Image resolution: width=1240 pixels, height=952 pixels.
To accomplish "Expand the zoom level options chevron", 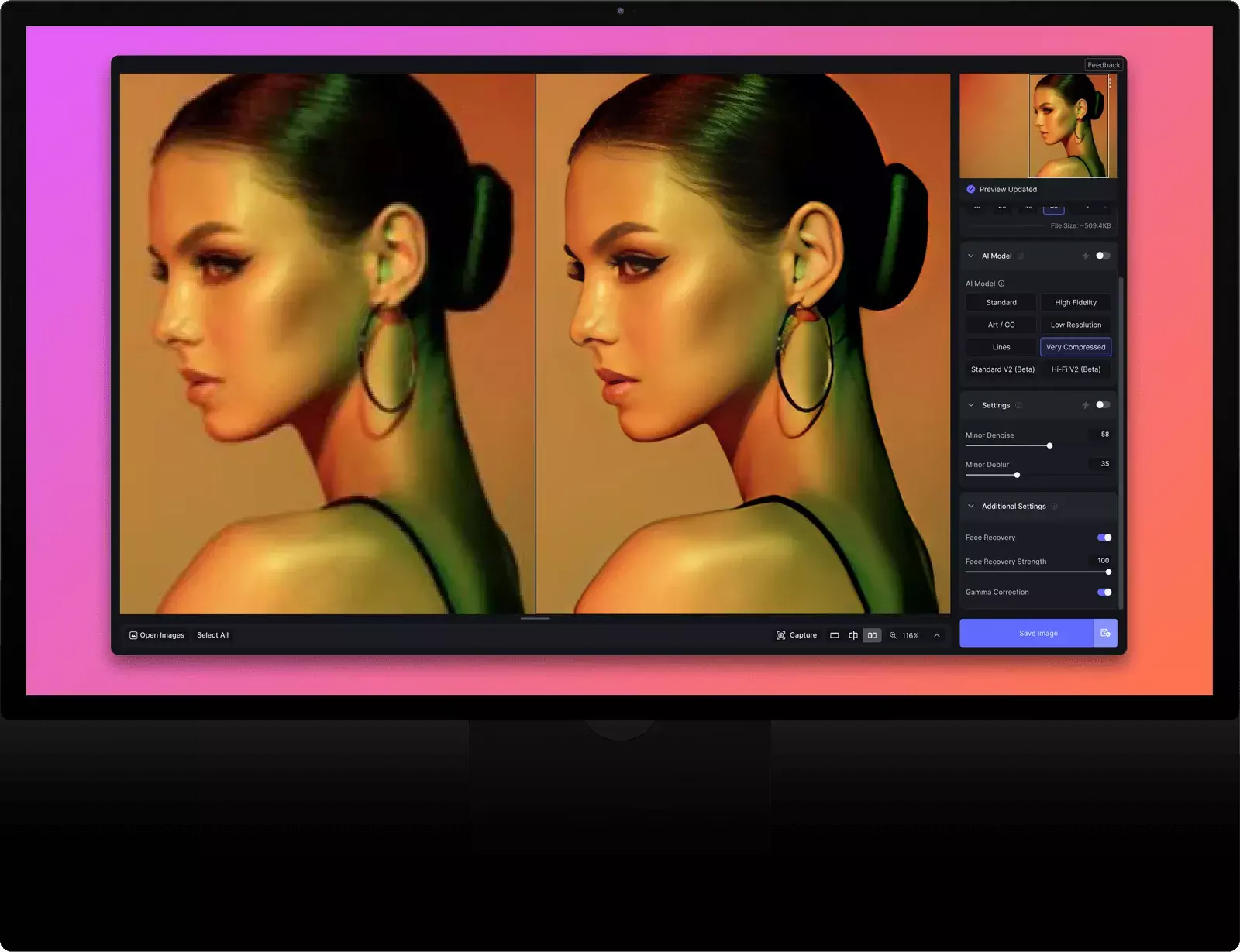I will tap(937, 635).
